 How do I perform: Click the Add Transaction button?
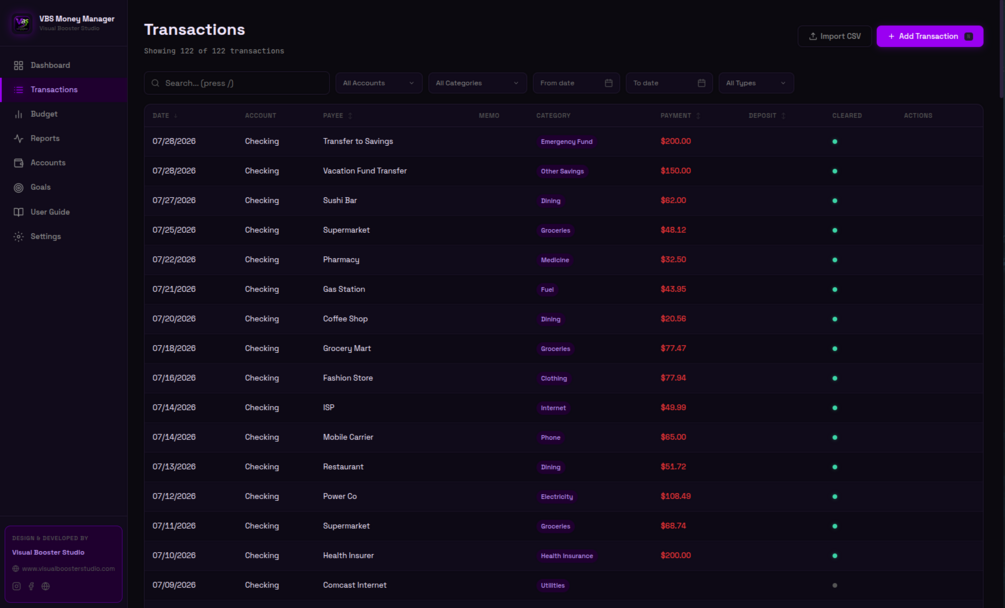tap(929, 36)
